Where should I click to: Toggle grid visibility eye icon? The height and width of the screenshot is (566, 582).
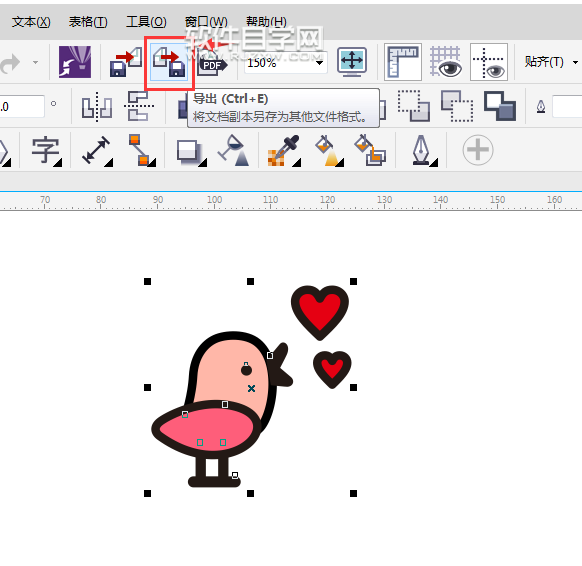[446, 62]
